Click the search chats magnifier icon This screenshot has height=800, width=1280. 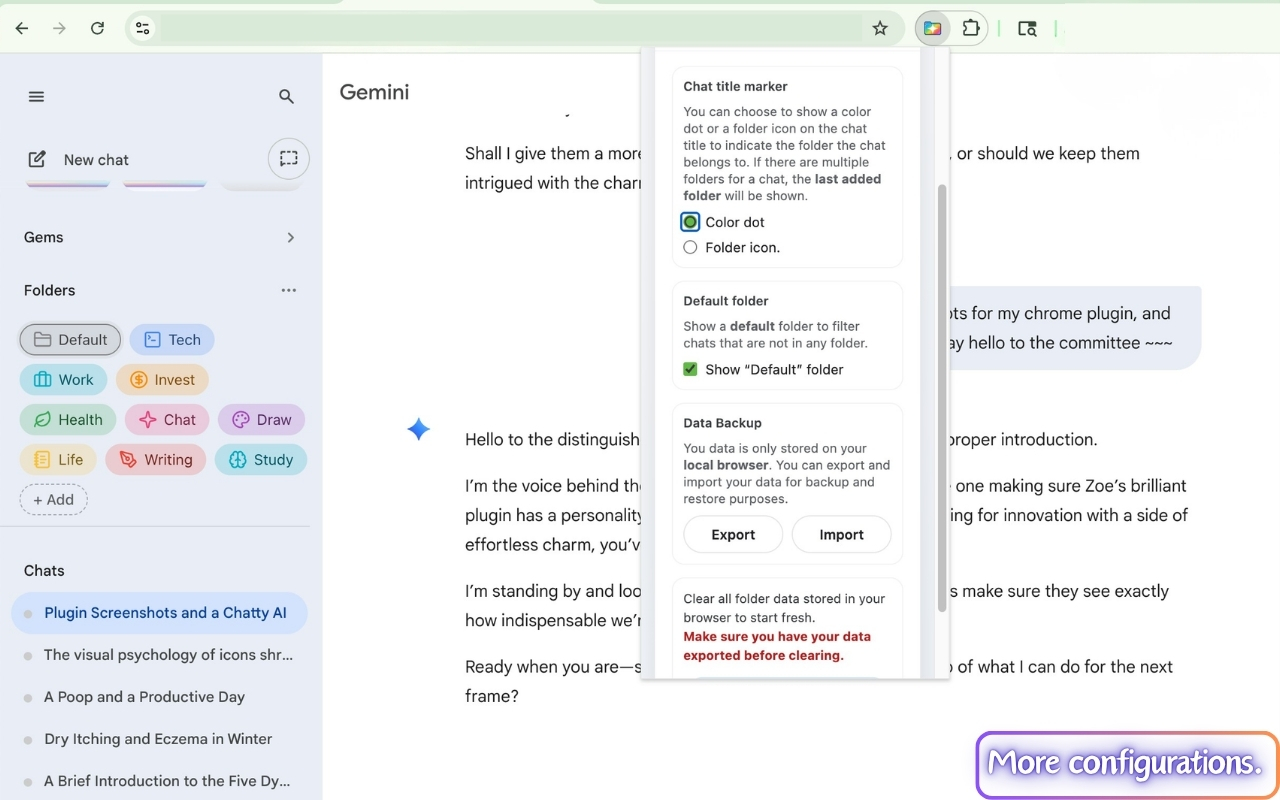[x=286, y=97]
